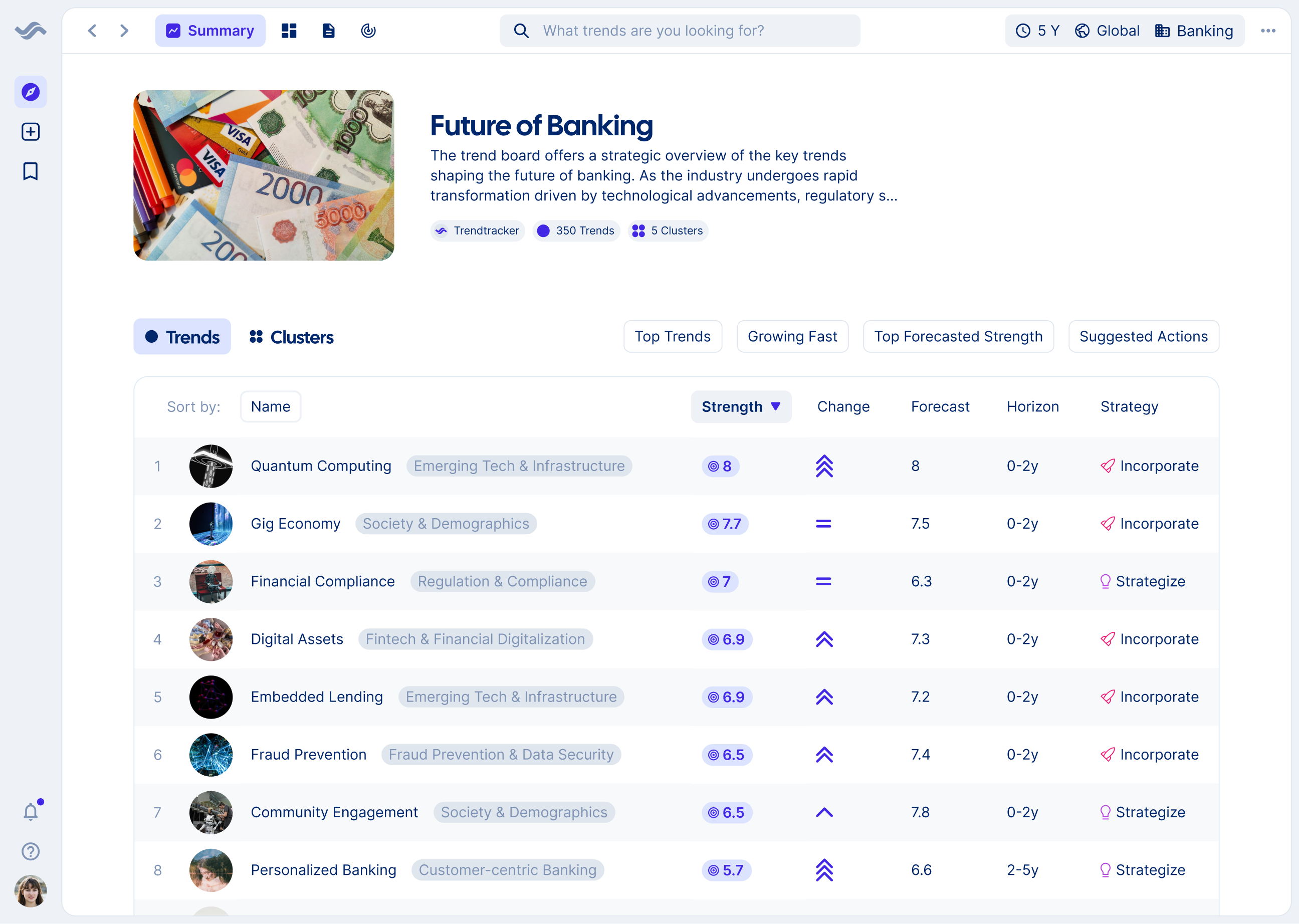Click the add new board plus icon
Image resolution: width=1299 pixels, height=924 pixels.
tap(31, 132)
